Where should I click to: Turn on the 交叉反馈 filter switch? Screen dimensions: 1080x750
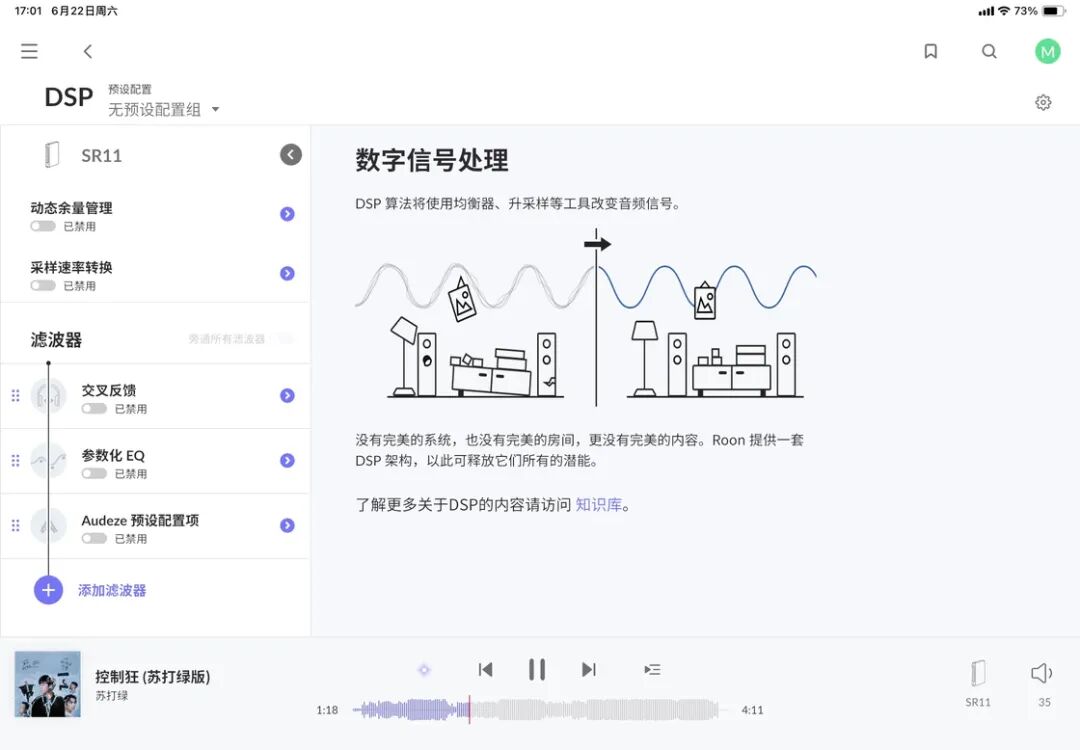[x=94, y=408]
